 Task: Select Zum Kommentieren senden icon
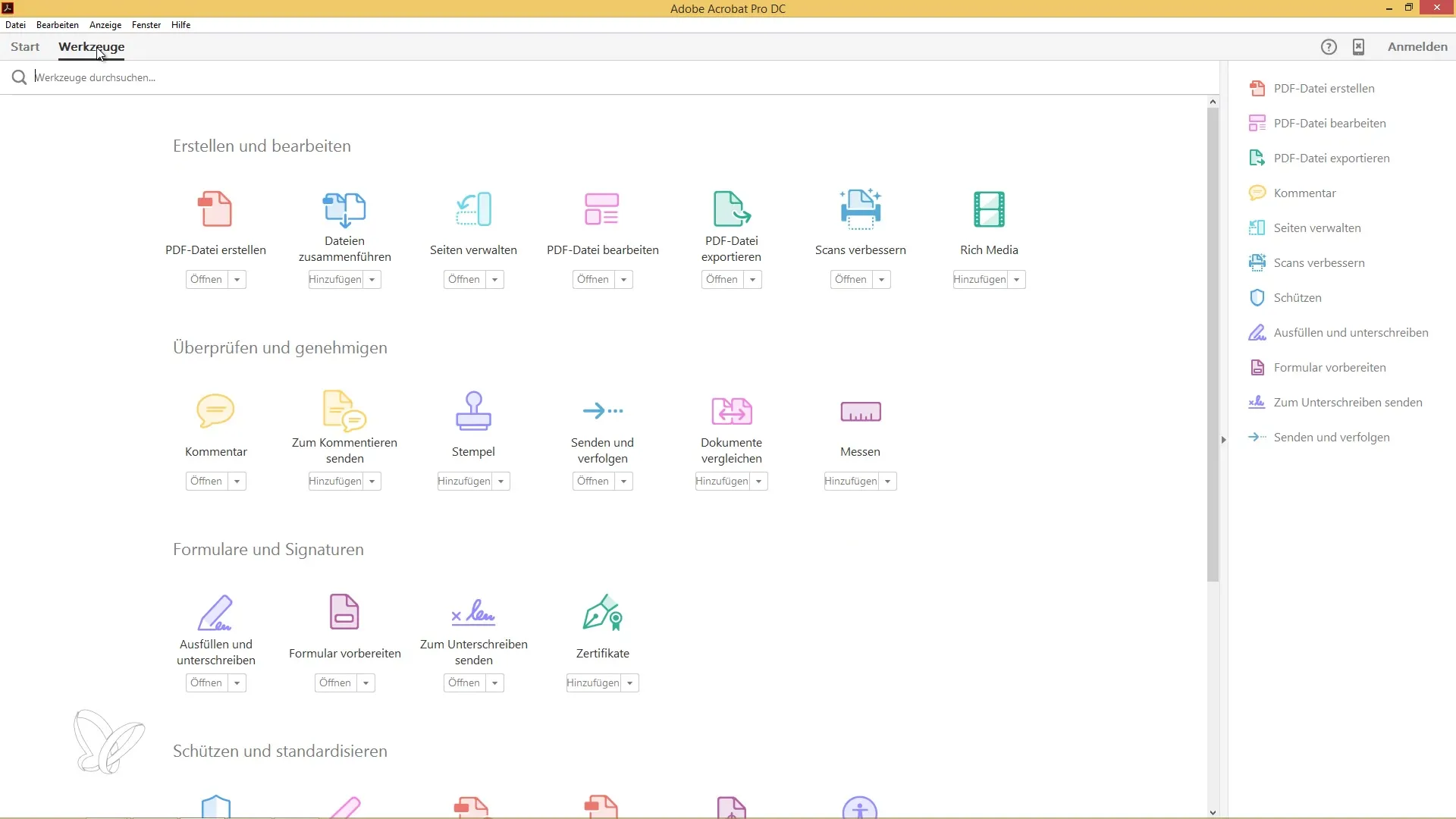click(x=344, y=410)
